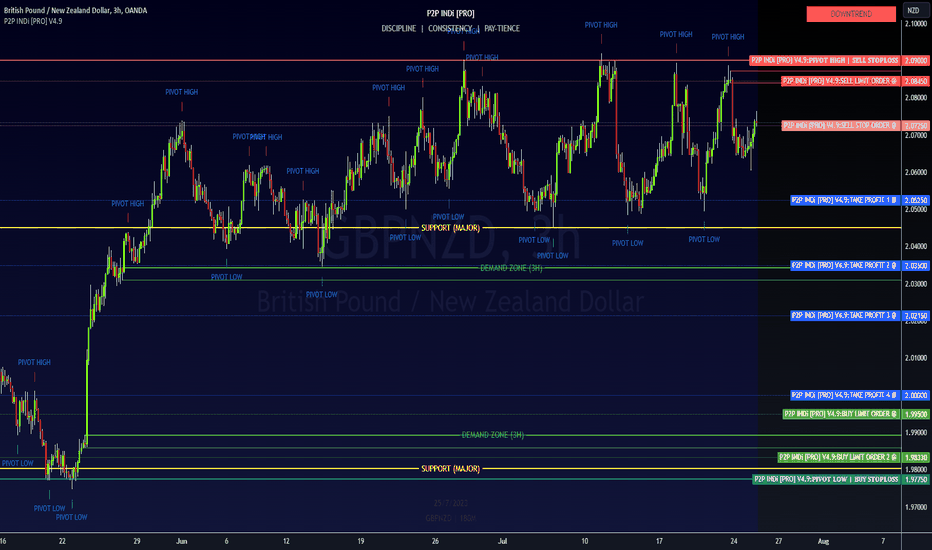Select the PIVOT LOW | BUY STOPLOSS label
The width and height of the screenshot is (932, 550).
pos(826,479)
